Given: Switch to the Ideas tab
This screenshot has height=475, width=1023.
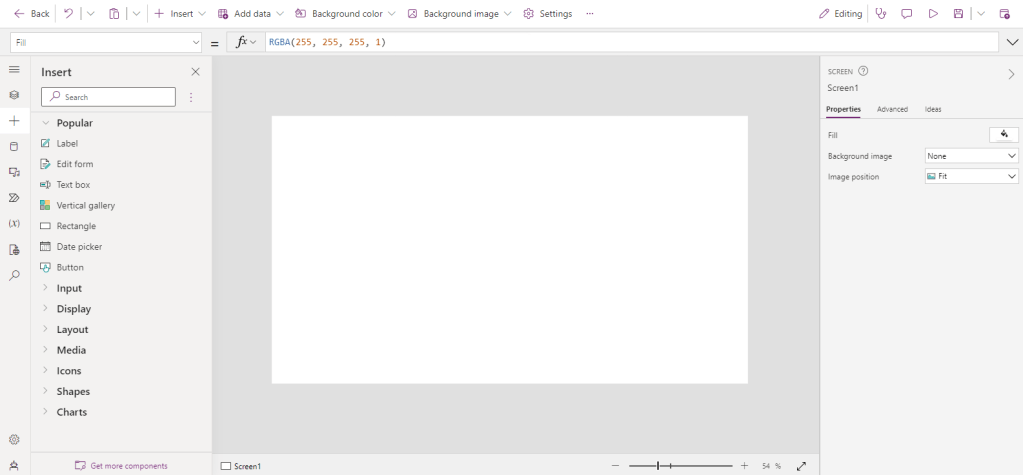Looking at the screenshot, I should click(932, 109).
